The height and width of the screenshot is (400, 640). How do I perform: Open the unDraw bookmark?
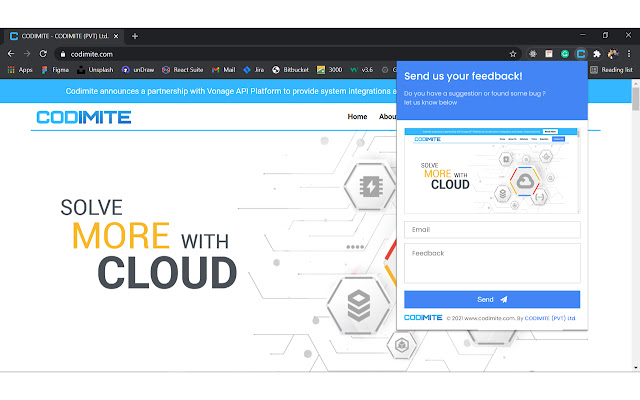pos(138,70)
